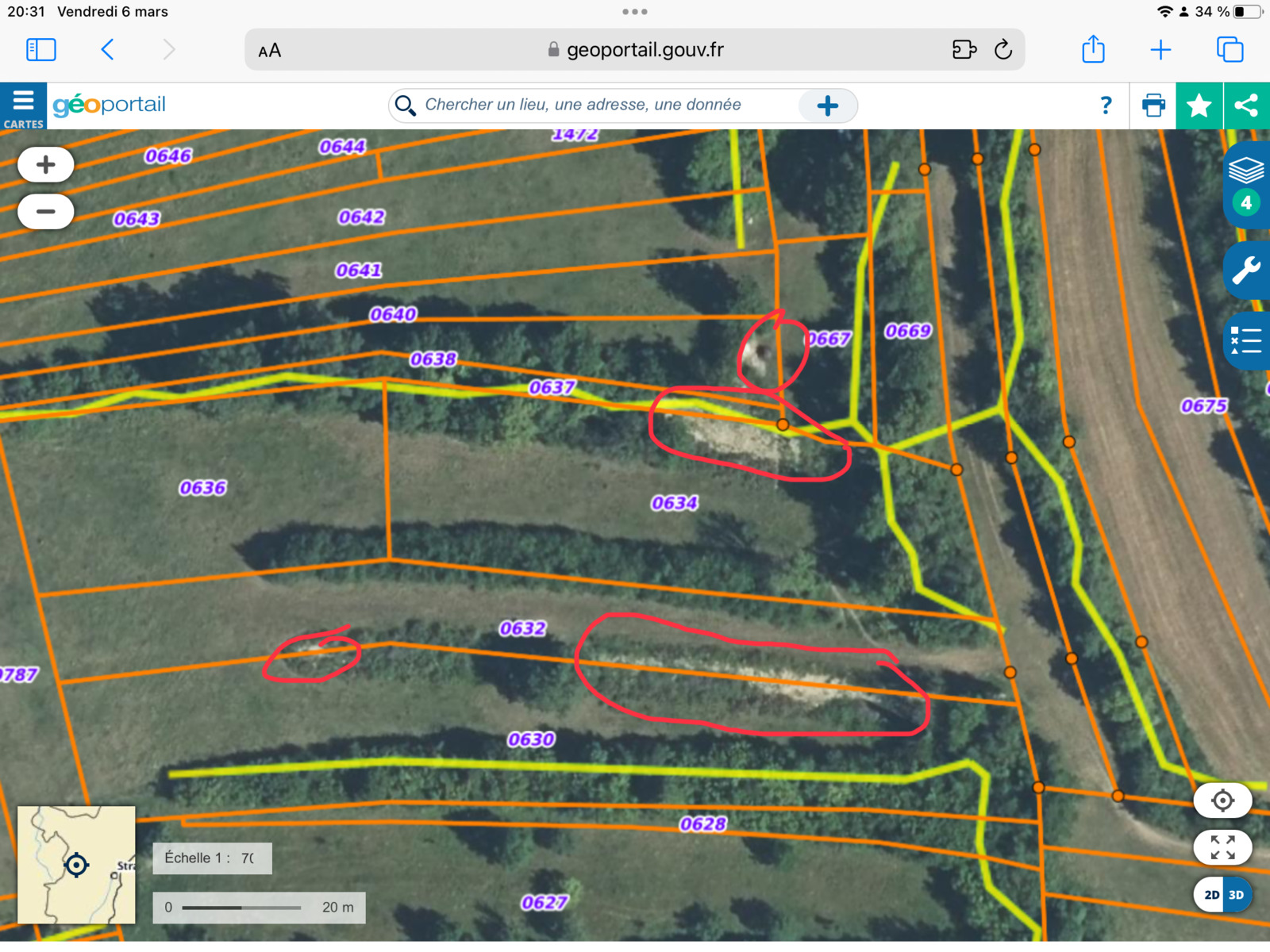Open the map layers stack panel
The width and height of the screenshot is (1270, 952).
(x=1245, y=171)
